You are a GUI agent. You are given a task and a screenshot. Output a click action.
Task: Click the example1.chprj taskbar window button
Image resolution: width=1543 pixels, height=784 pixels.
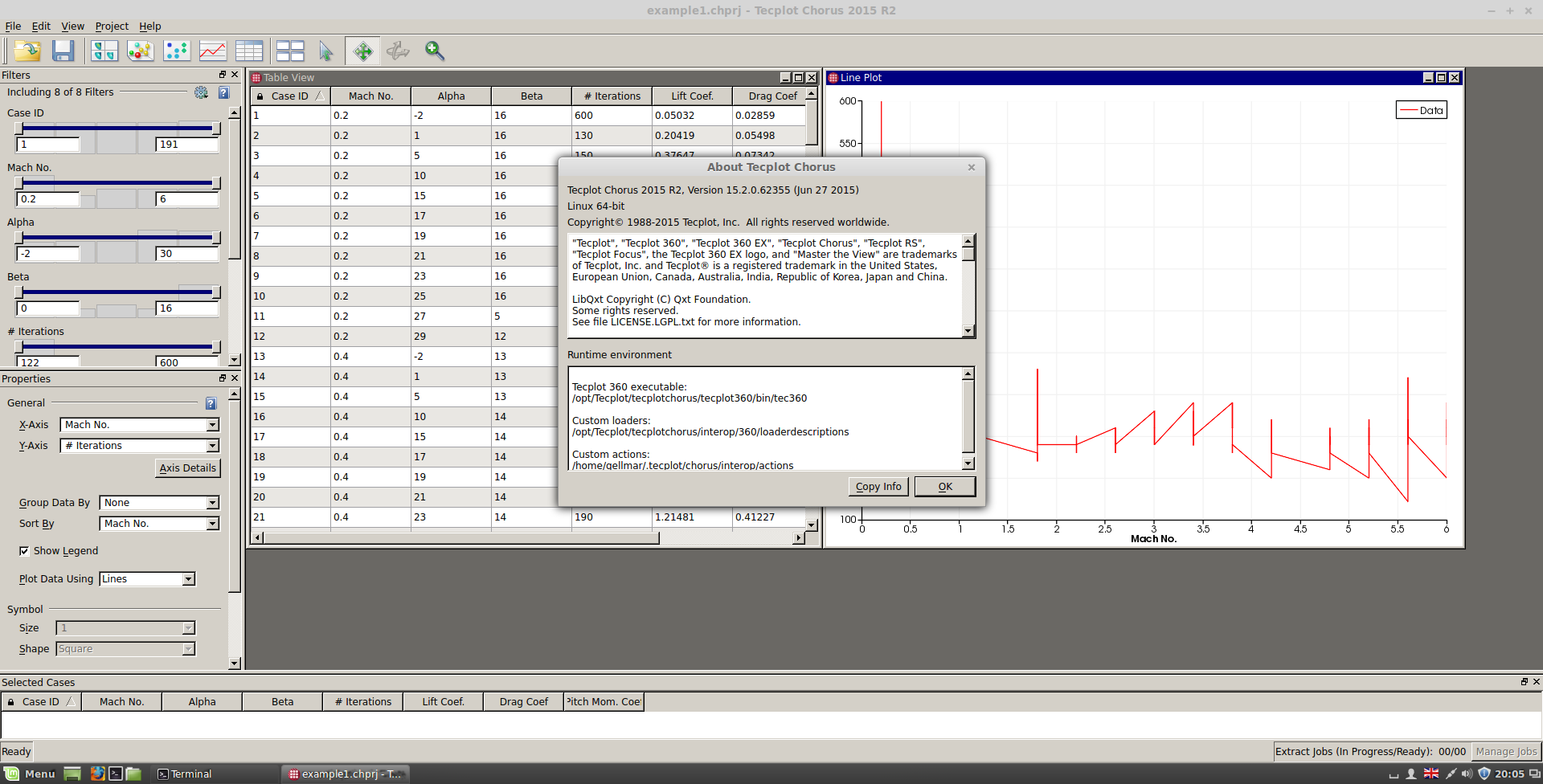pyautogui.click(x=346, y=774)
